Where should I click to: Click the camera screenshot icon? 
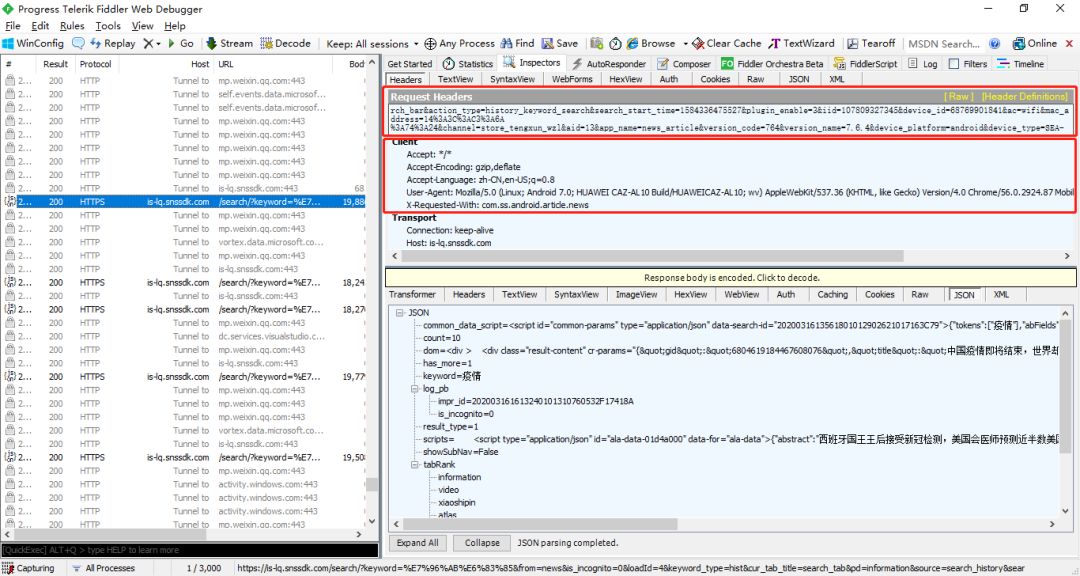(596, 43)
